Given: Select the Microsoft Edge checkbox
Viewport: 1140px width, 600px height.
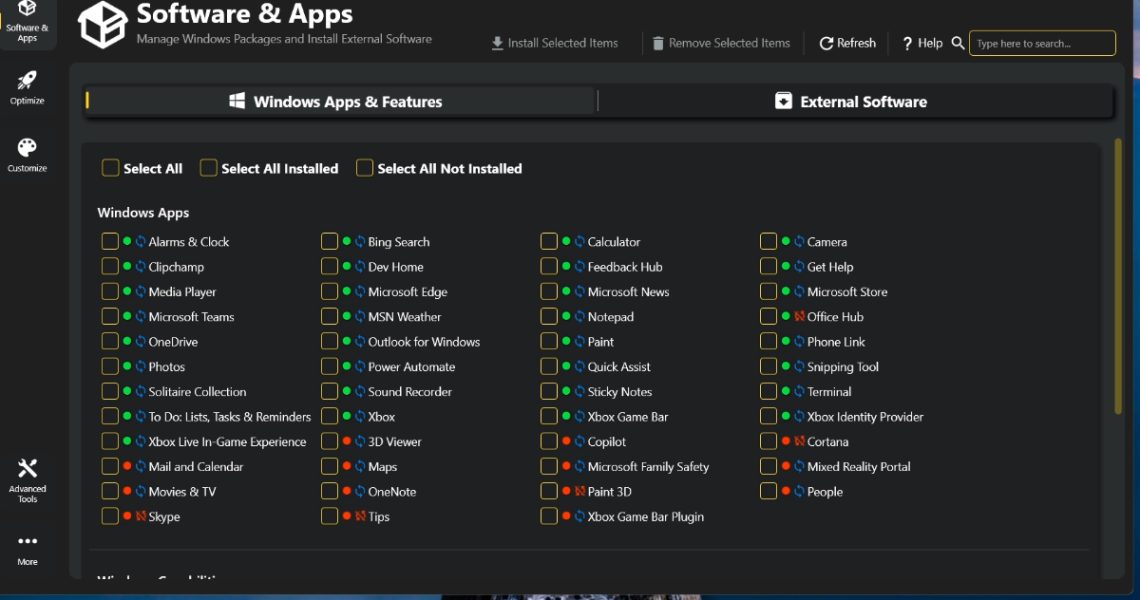Looking at the screenshot, I should pos(329,292).
